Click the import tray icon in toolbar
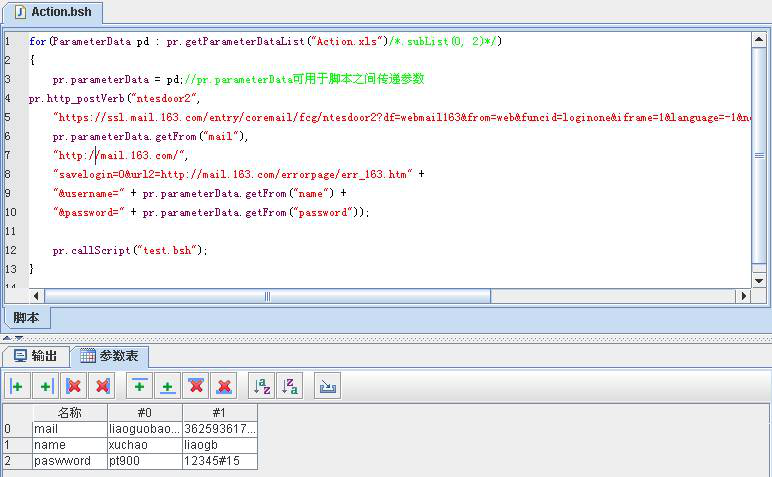The image size is (772, 477). (x=327, y=386)
